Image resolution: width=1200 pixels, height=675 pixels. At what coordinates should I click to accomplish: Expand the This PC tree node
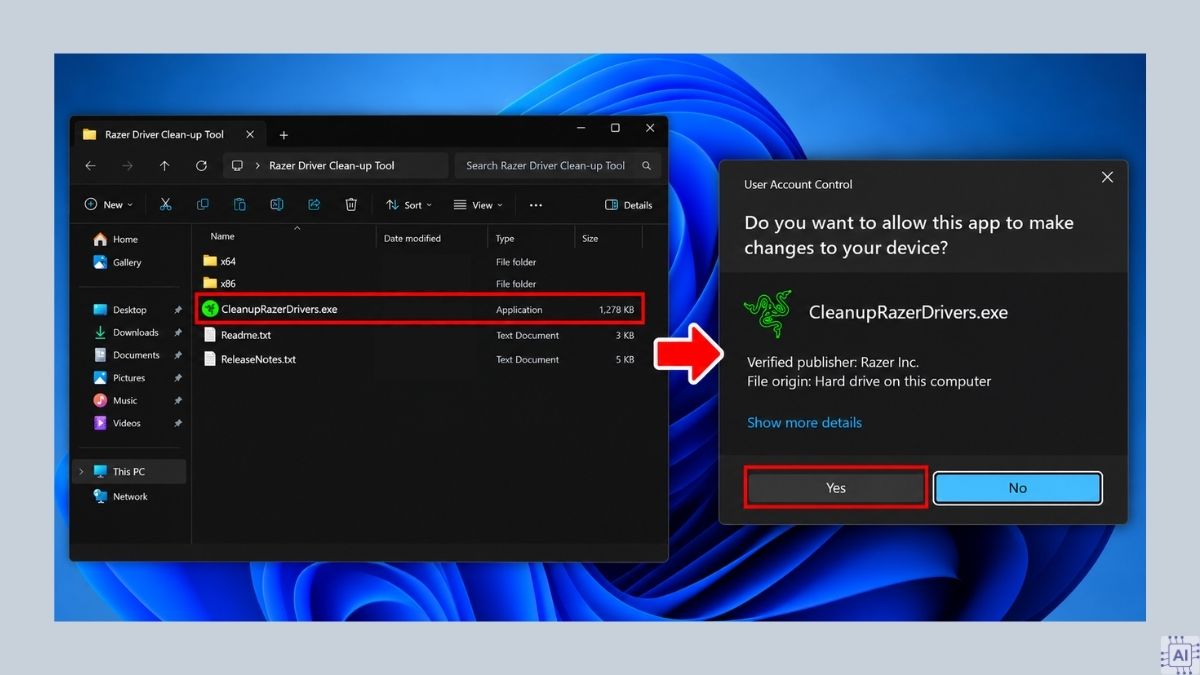click(x=81, y=472)
